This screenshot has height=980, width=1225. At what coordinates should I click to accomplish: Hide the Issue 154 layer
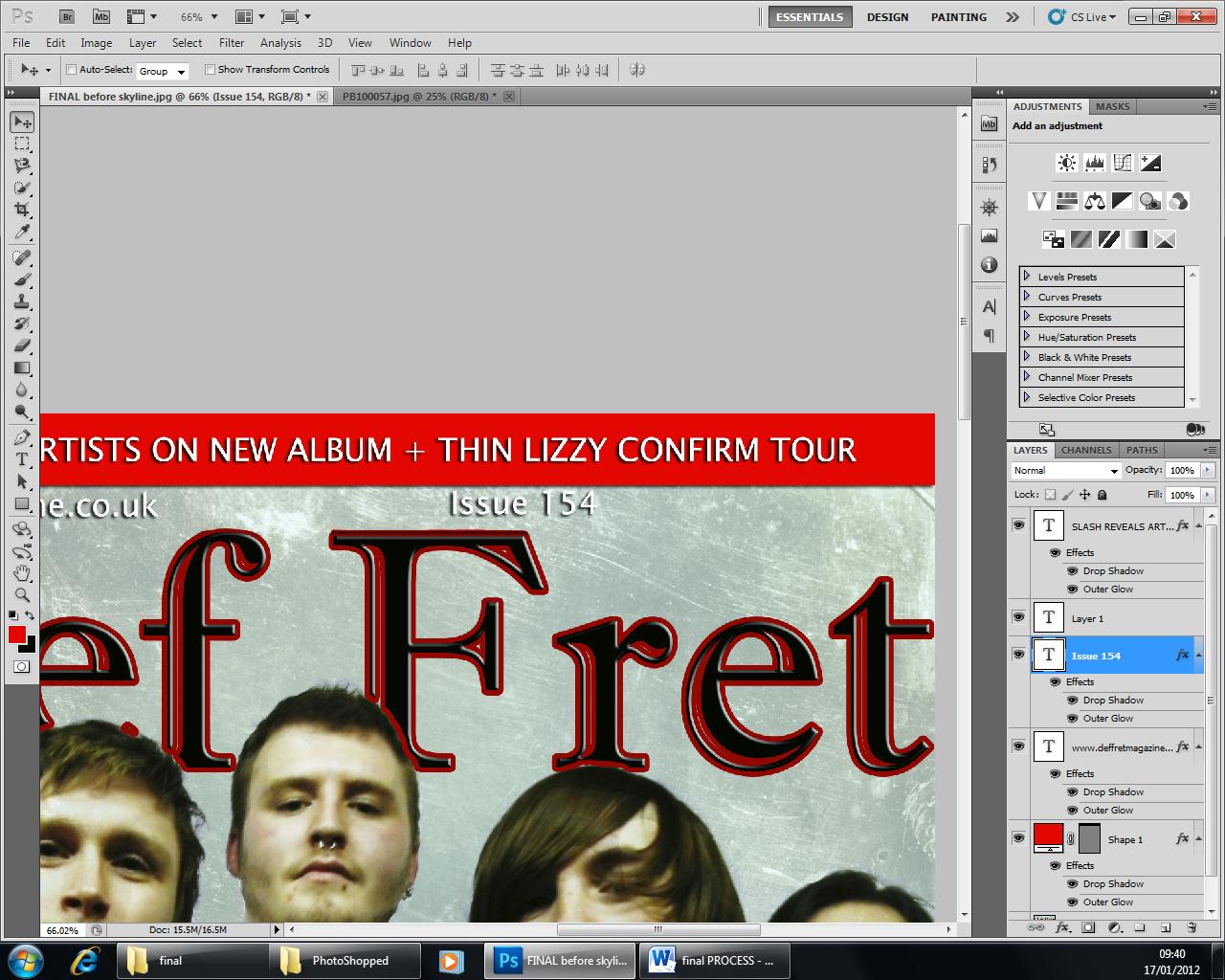[1018, 654]
